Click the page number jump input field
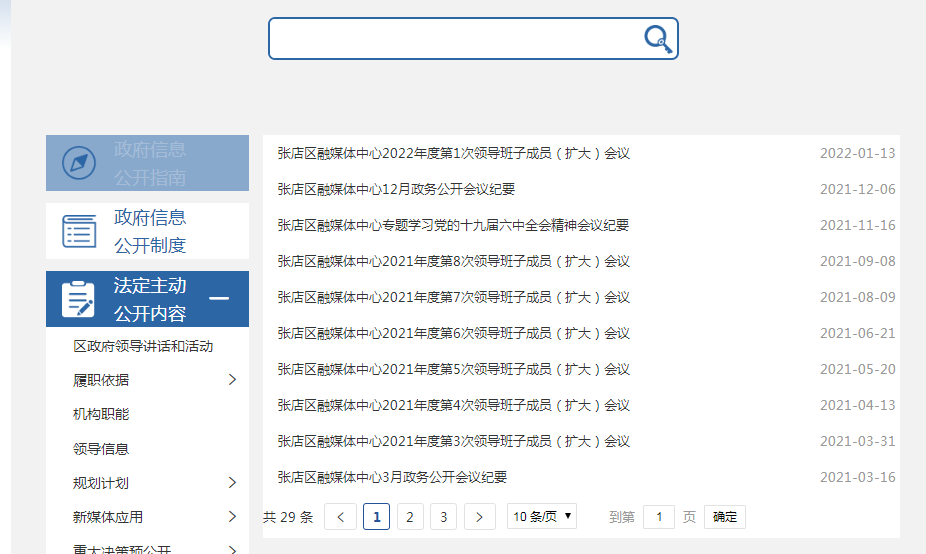This screenshot has height=554, width=926. 658,517
